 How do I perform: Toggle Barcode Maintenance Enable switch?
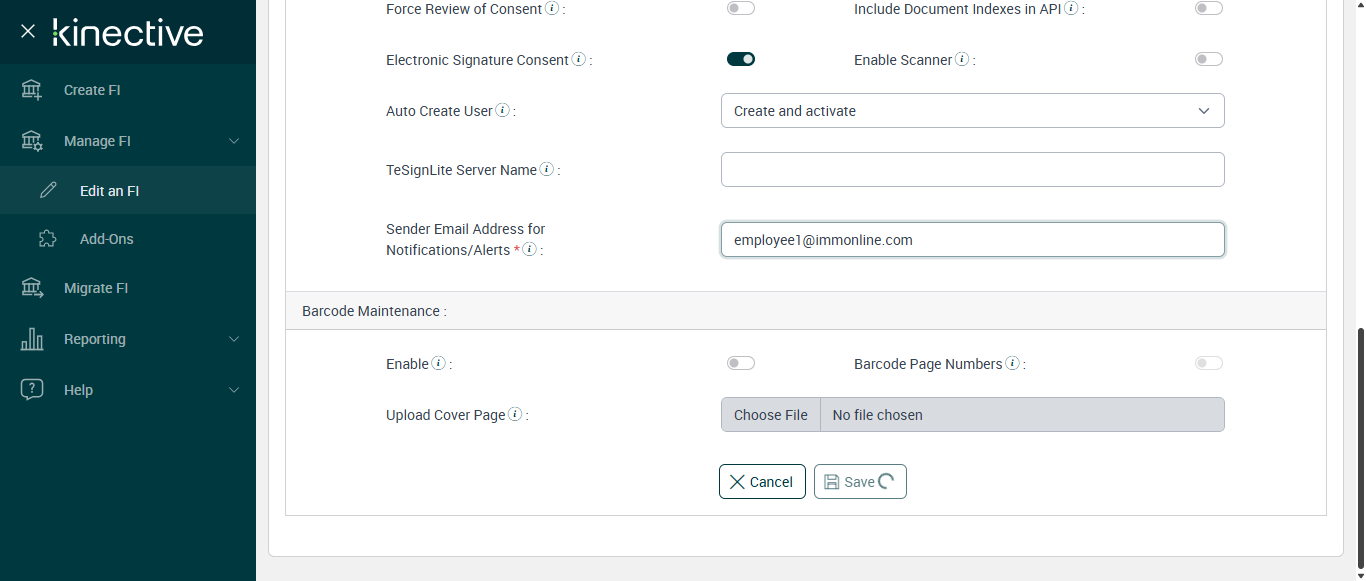tap(741, 363)
